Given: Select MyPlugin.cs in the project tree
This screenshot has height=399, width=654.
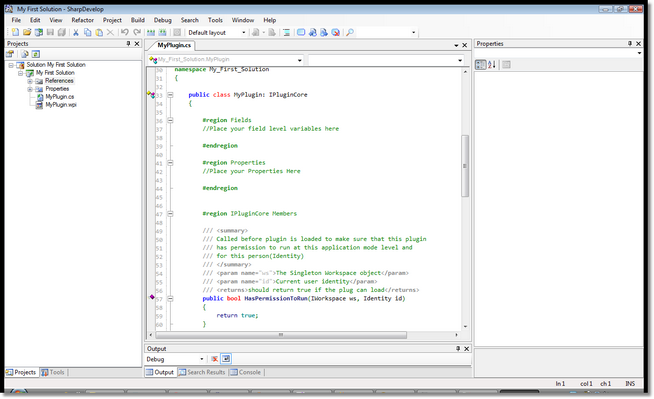Looking at the screenshot, I should 60,97.
